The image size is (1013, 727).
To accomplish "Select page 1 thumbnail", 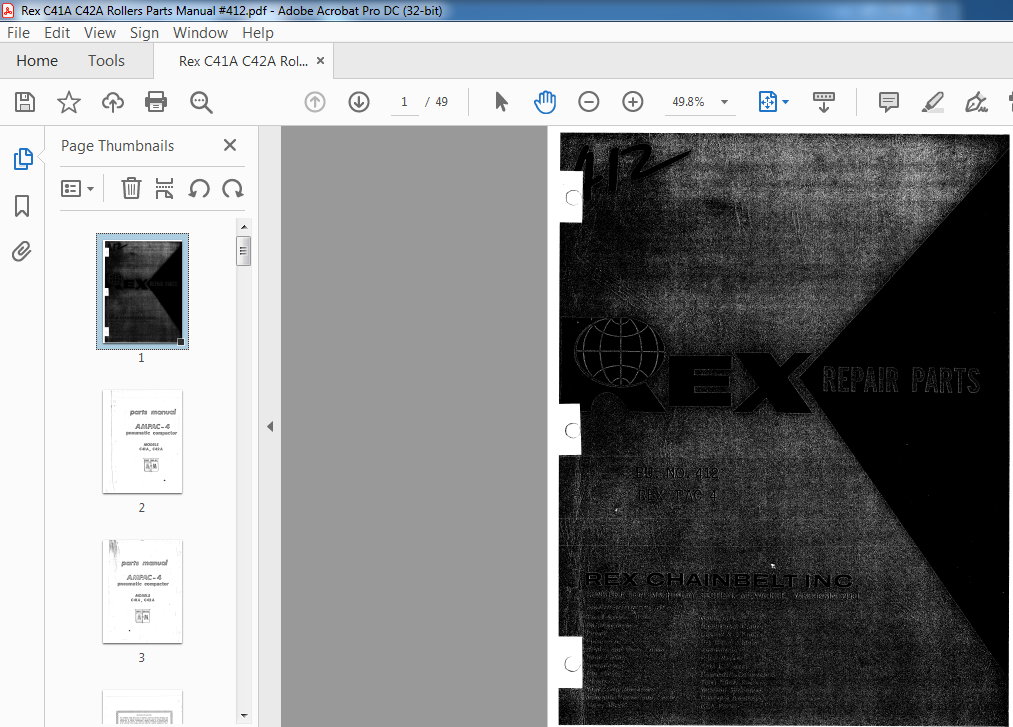I will [142, 291].
